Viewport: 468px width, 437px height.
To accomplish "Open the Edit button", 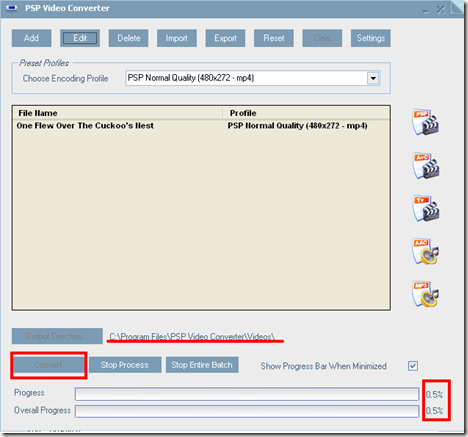I will (x=80, y=38).
